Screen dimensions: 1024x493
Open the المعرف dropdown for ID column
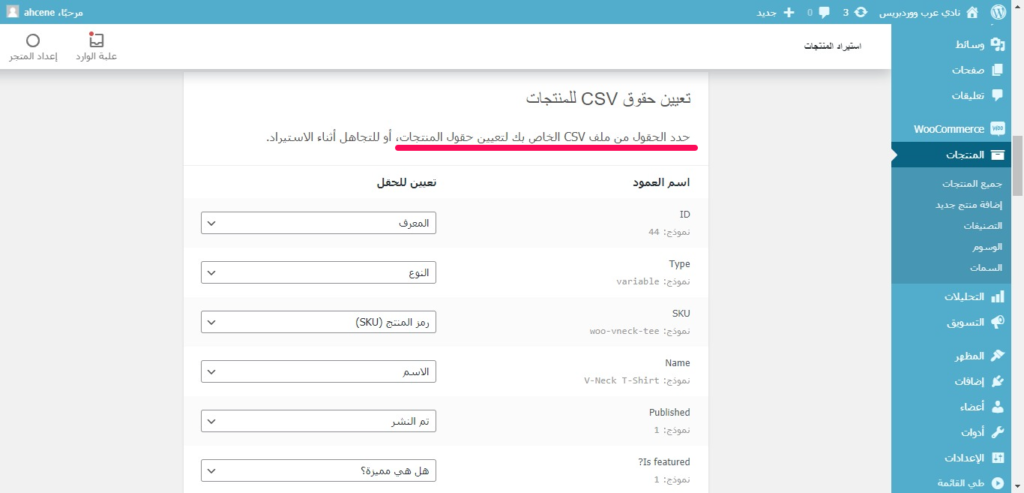[318, 223]
